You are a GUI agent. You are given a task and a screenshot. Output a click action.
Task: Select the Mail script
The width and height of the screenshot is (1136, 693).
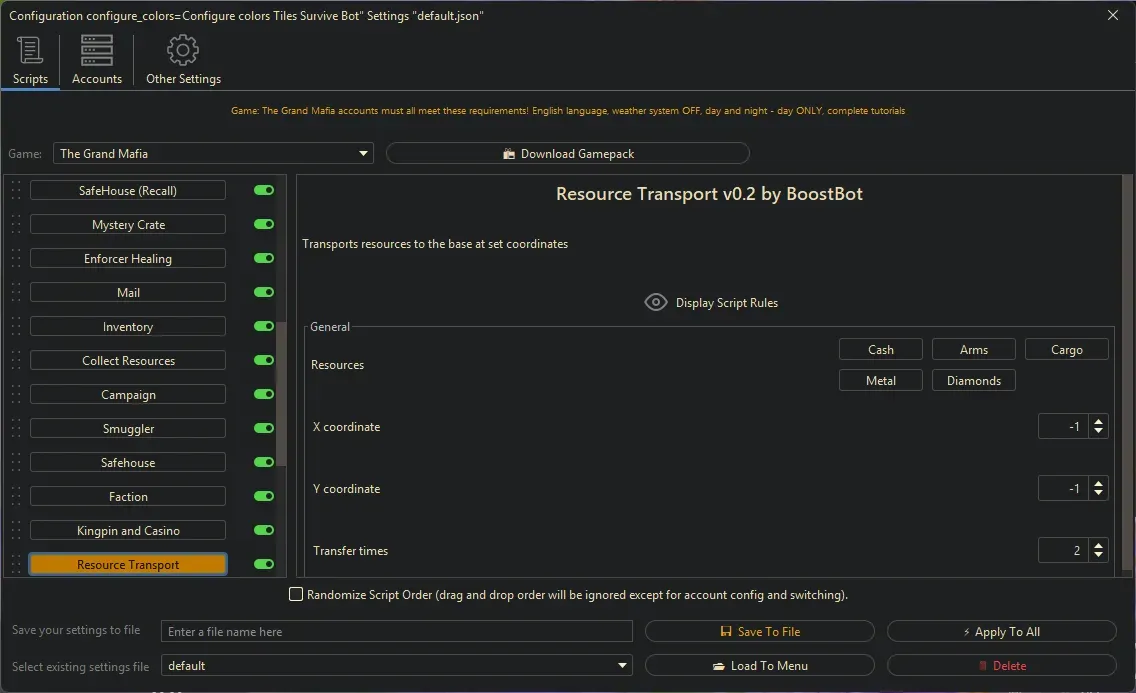(x=128, y=293)
